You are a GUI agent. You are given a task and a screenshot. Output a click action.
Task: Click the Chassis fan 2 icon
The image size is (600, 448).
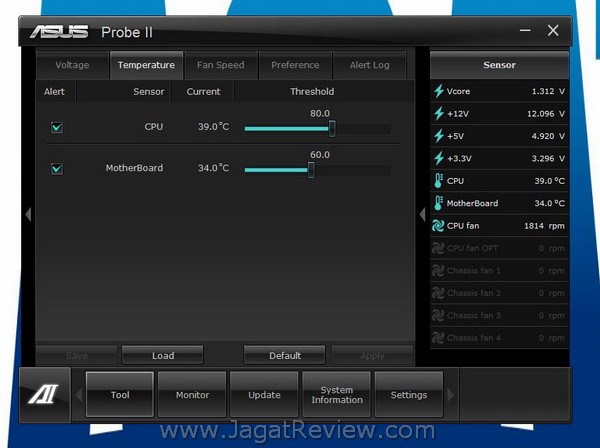[438, 293]
